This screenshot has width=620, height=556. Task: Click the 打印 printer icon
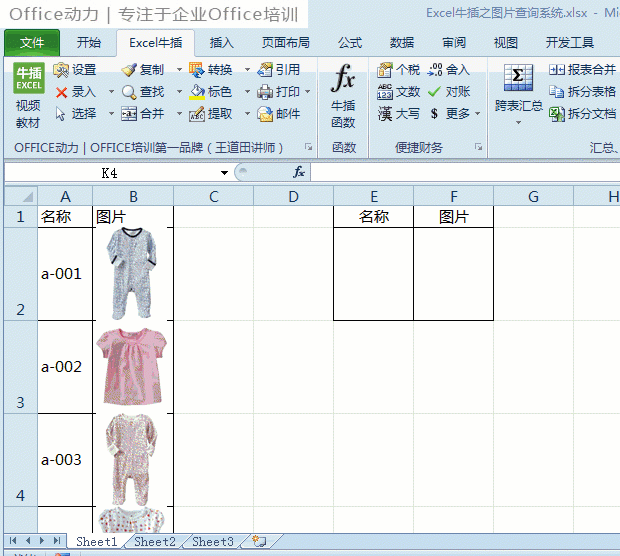pos(265,93)
